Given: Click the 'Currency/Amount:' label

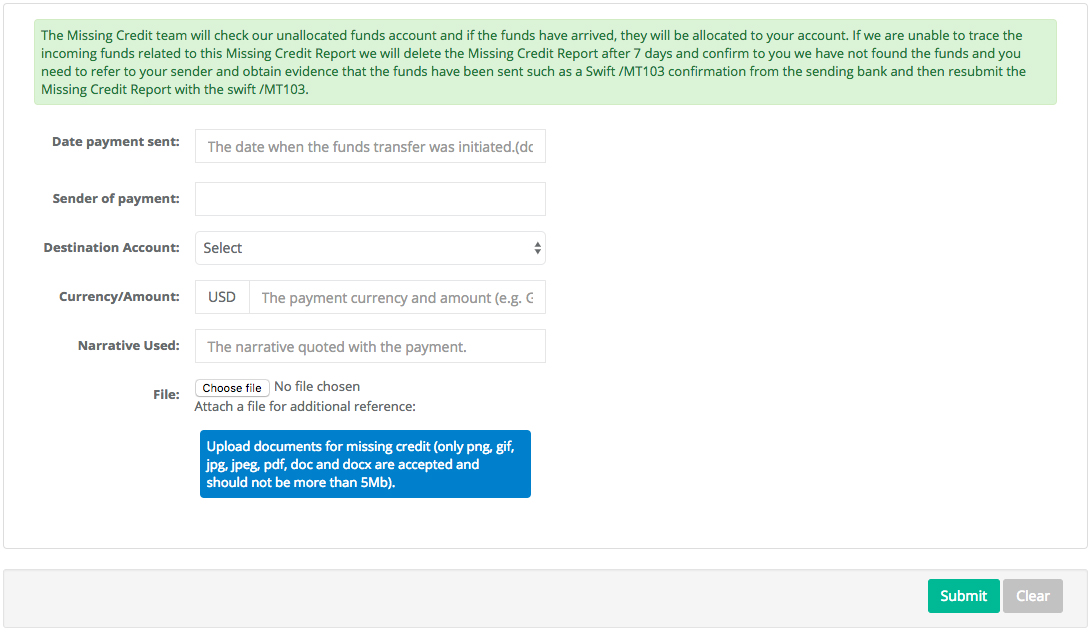Looking at the screenshot, I should click(119, 297).
